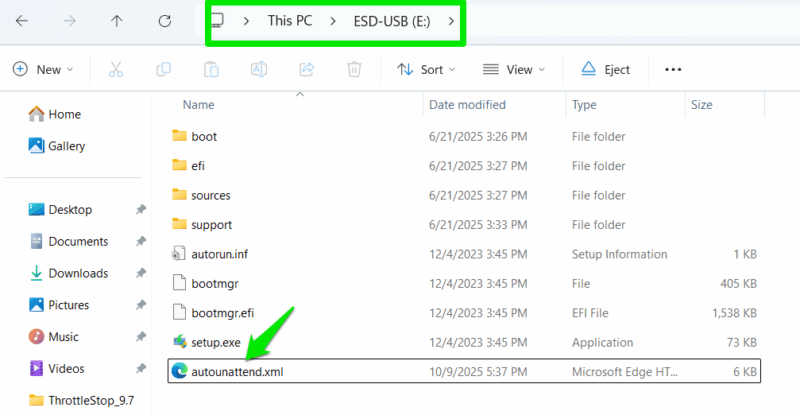Click the Cut scissors icon

coord(116,69)
